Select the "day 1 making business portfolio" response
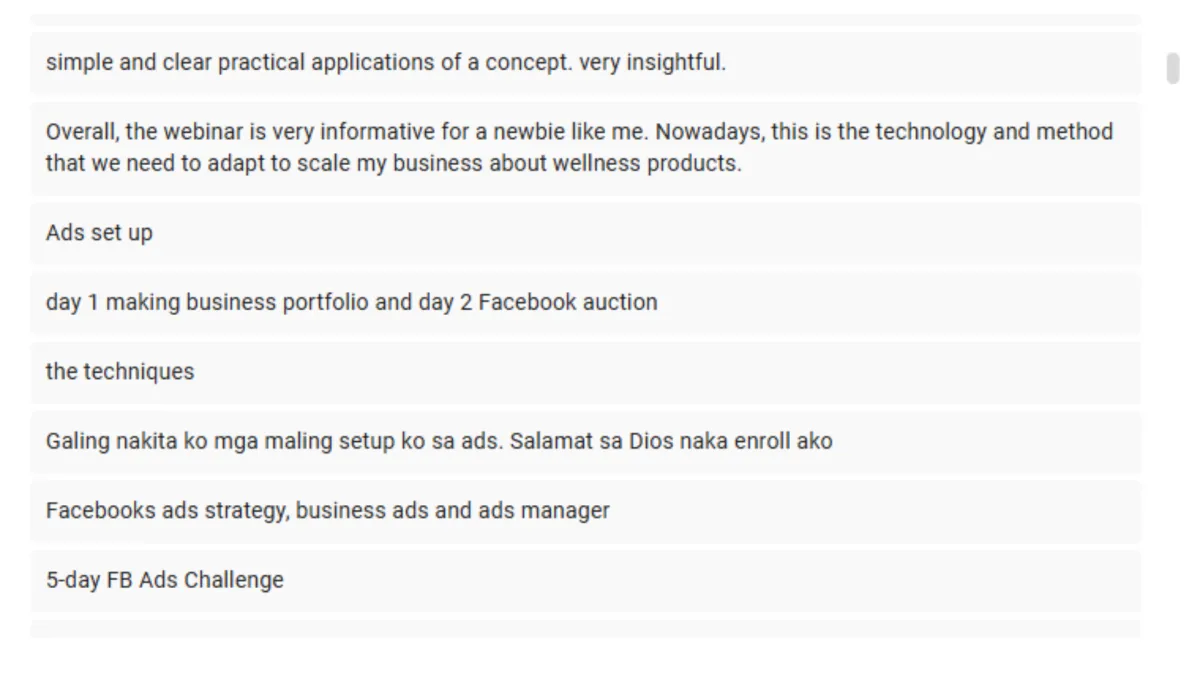 tap(585, 303)
